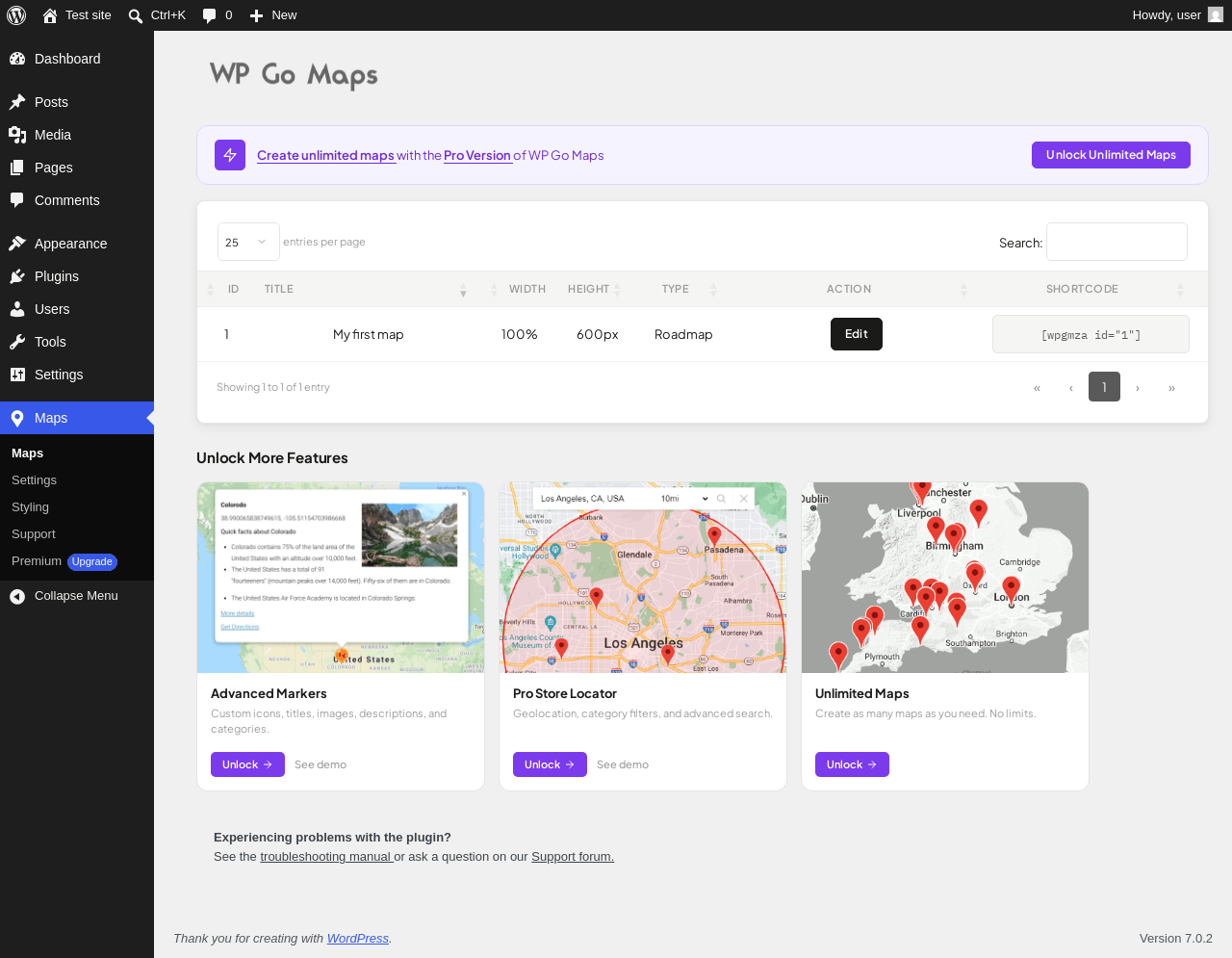The width and height of the screenshot is (1232, 958).
Task: Click the Users person icon
Action: pyautogui.click(x=17, y=309)
